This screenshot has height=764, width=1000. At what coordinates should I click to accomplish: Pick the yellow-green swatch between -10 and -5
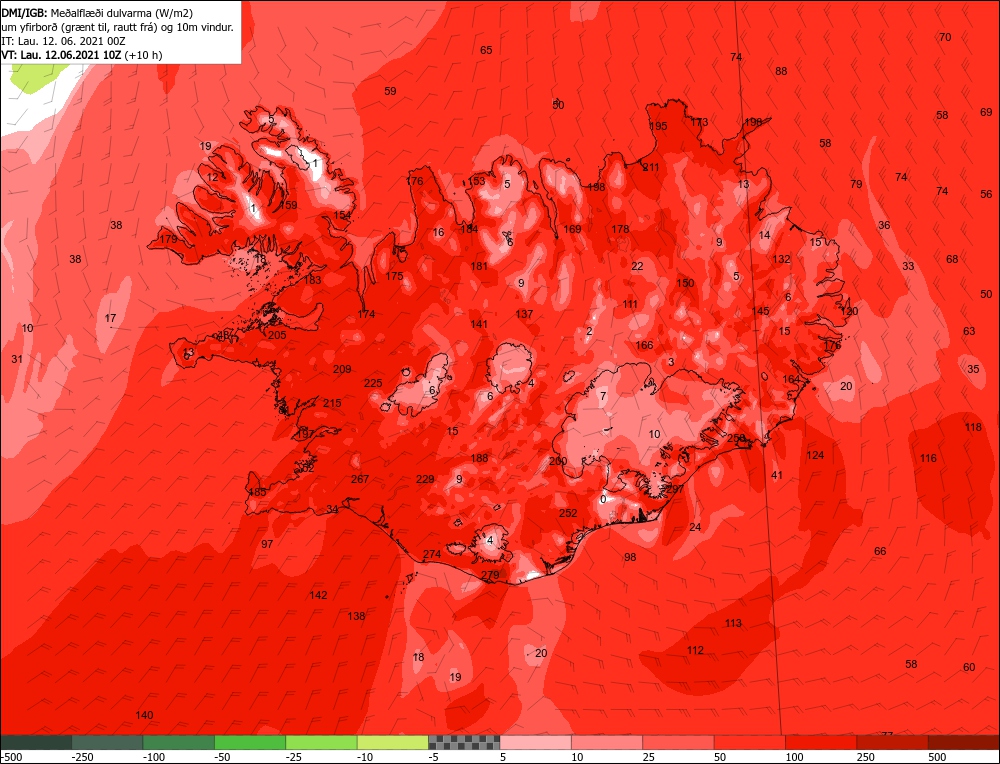pos(393,742)
